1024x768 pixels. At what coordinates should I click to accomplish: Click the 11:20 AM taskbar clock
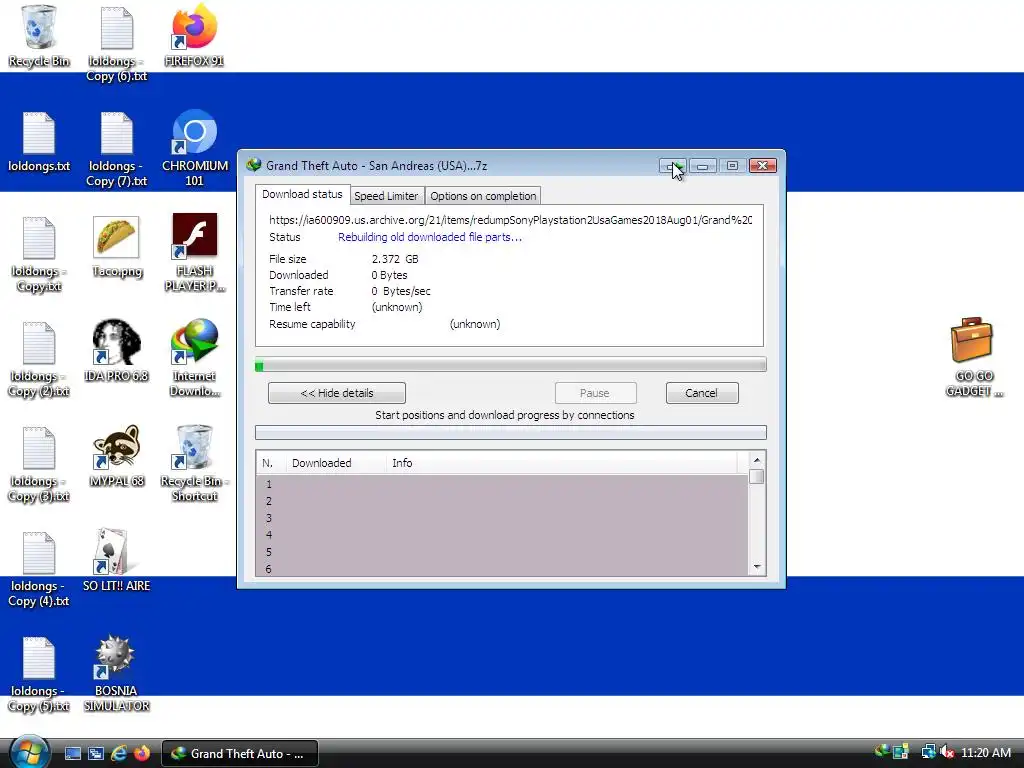[x=985, y=753]
